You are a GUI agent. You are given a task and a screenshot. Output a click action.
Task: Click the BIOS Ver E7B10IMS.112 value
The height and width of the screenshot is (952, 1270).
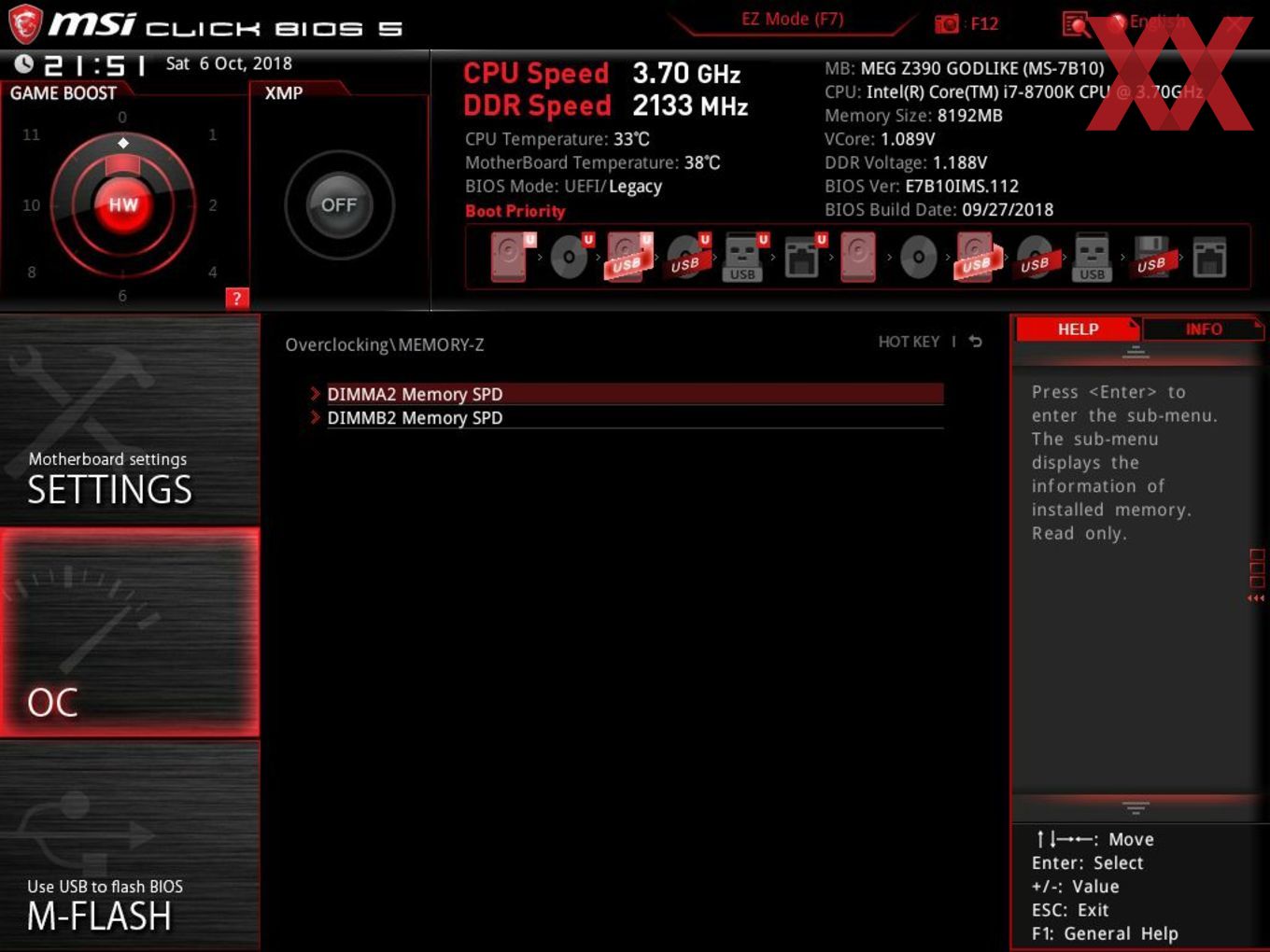[962, 186]
